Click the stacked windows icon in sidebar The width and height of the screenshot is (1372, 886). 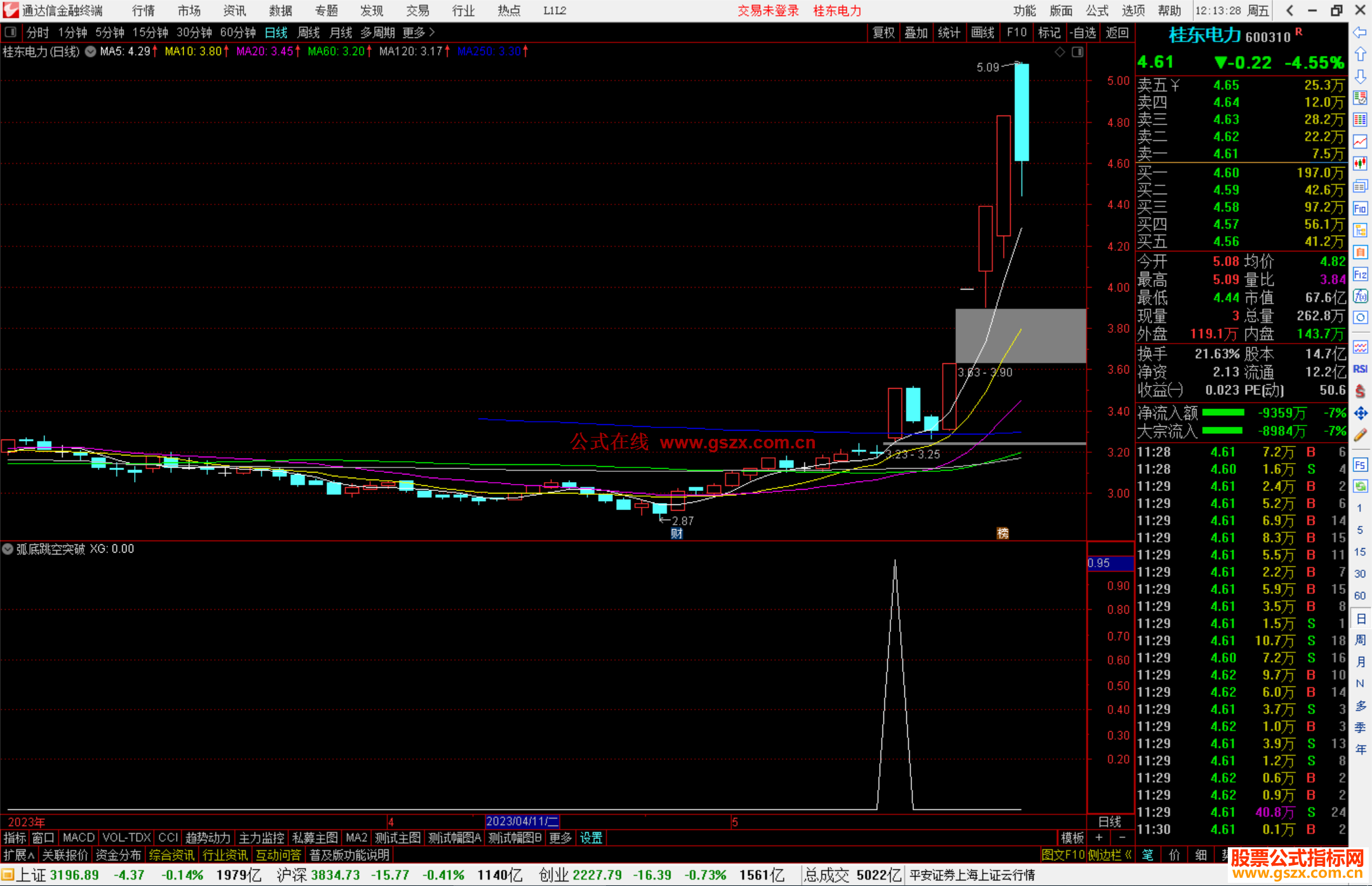point(1360,186)
